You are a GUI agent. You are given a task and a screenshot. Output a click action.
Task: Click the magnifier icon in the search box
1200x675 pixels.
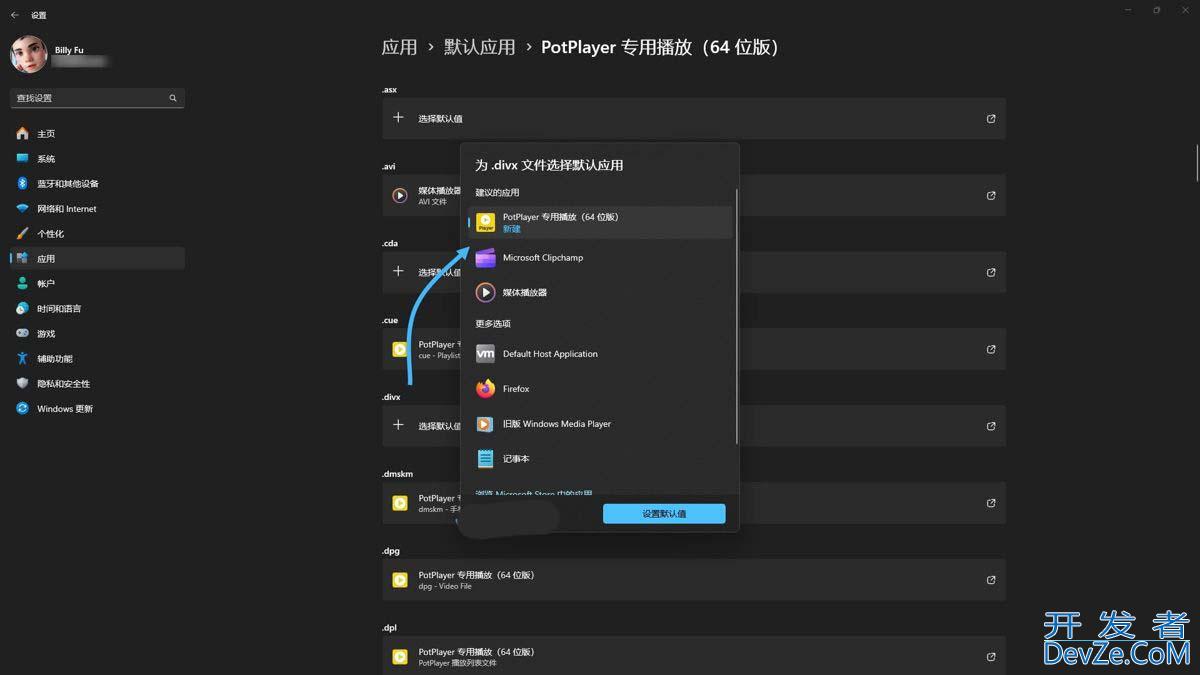pyautogui.click(x=173, y=98)
